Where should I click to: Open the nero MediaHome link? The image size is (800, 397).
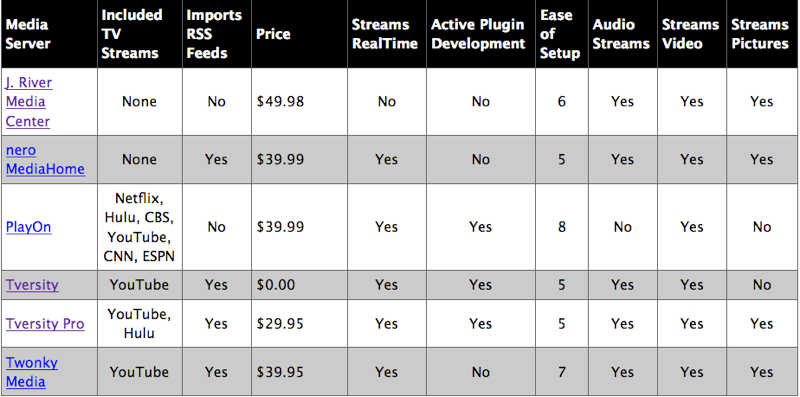[x=45, y=160]
